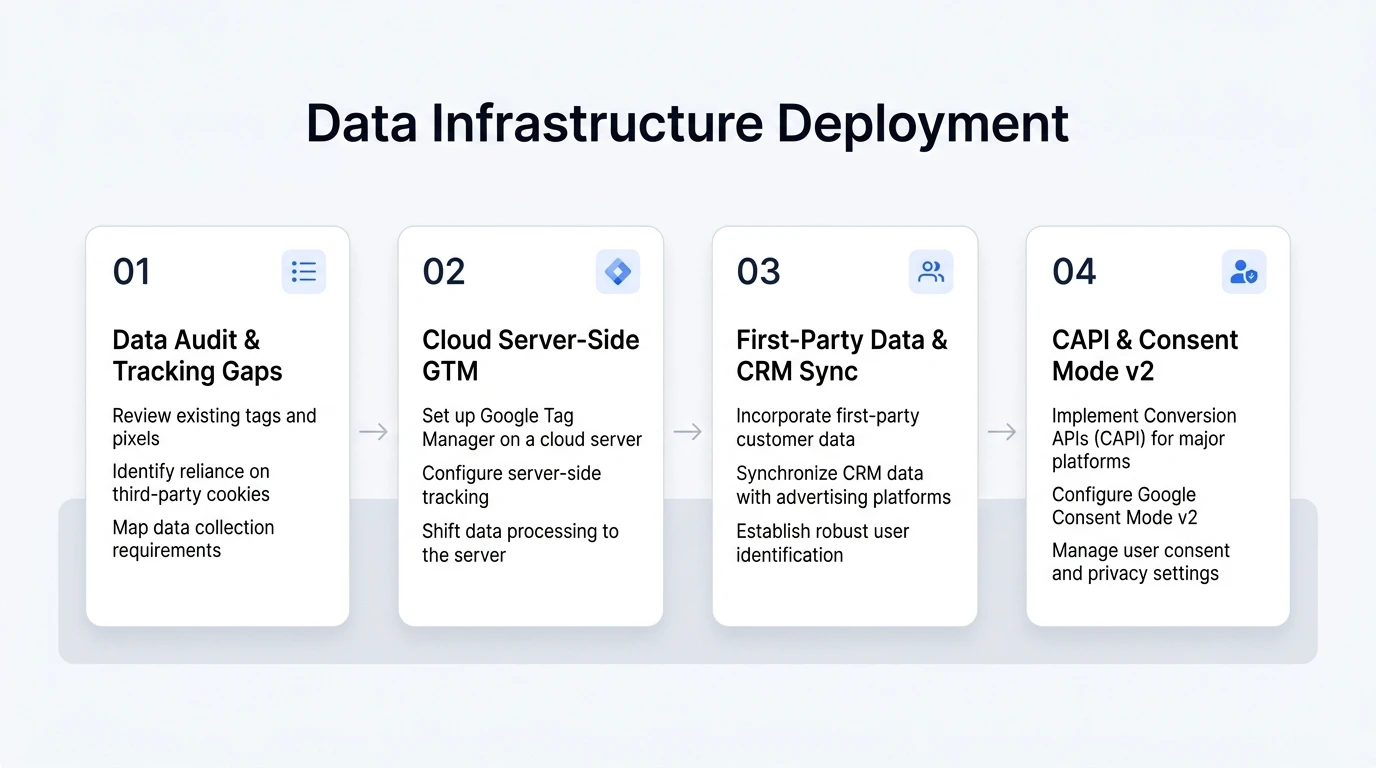1376x768 pixels.
Task: Click the step number 02
Action: pyautogui.click(x=444, y=272)
